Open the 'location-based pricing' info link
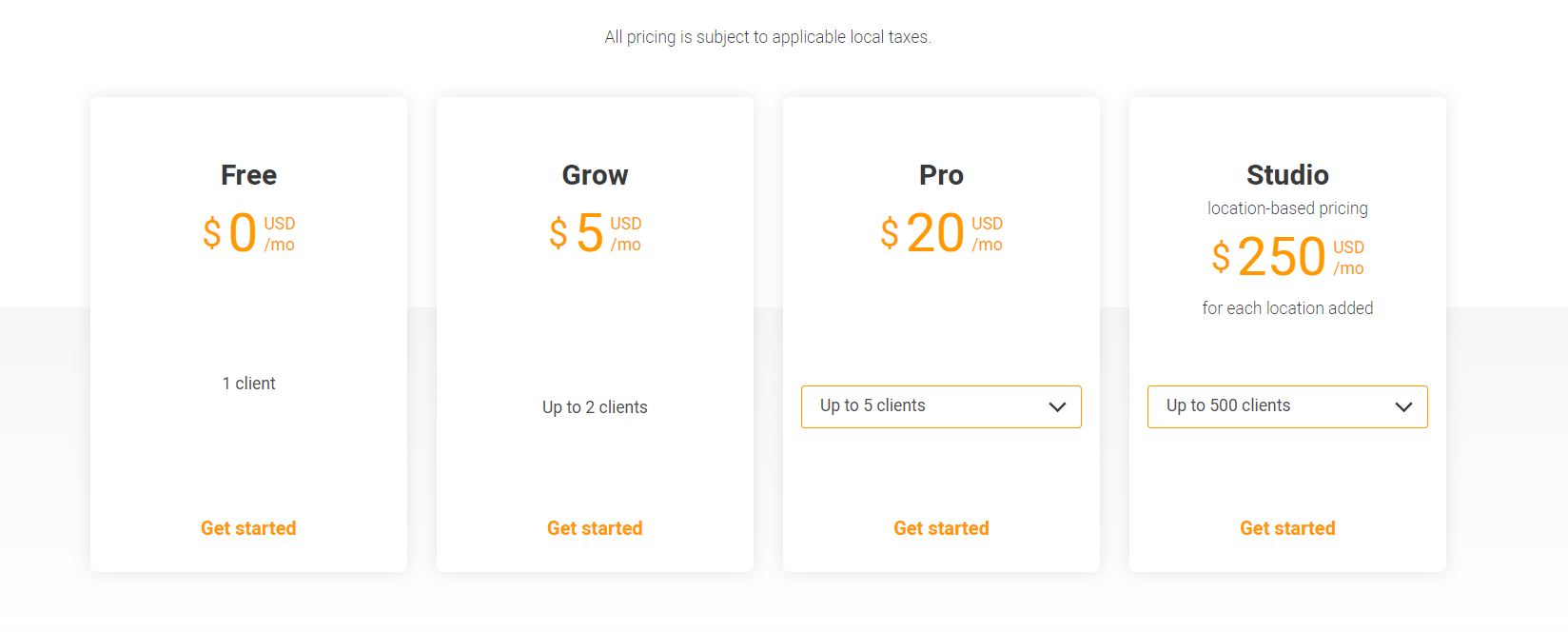 (1287, 207)
